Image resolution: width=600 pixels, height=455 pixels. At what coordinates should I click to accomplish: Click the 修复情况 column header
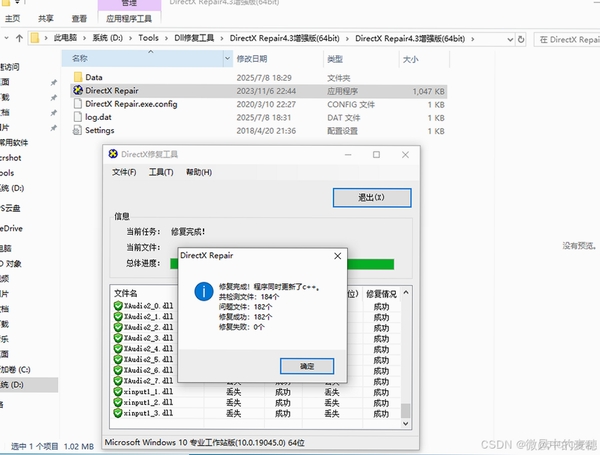381,294
